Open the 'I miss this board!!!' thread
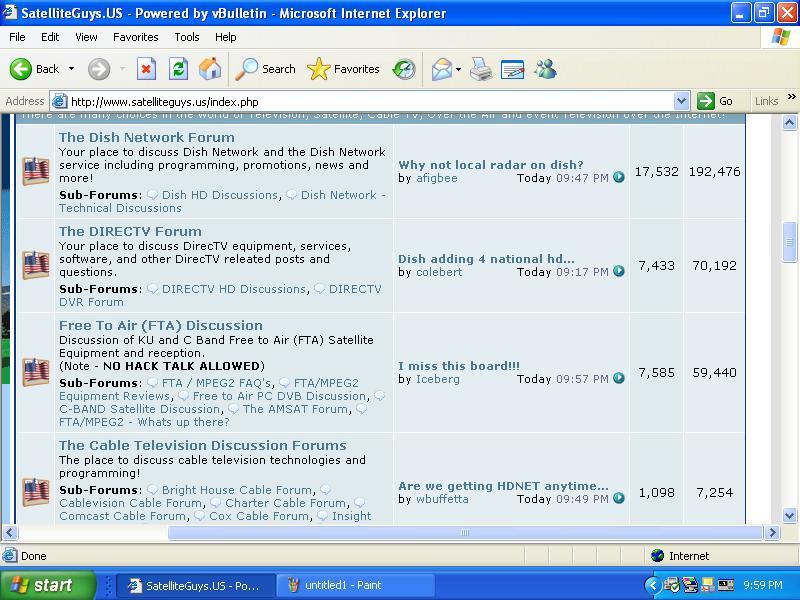The width and height of the screenshot is (800, 600). (459, 366)
